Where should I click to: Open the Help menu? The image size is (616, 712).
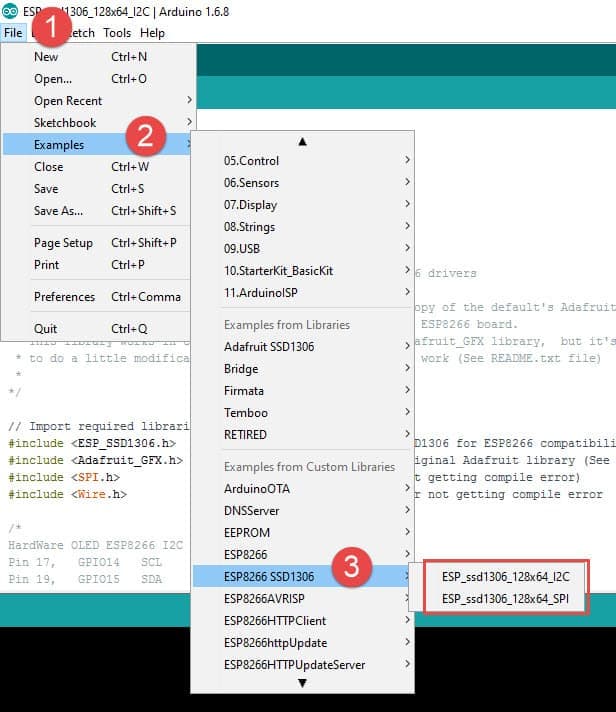(x=152, y=33)
